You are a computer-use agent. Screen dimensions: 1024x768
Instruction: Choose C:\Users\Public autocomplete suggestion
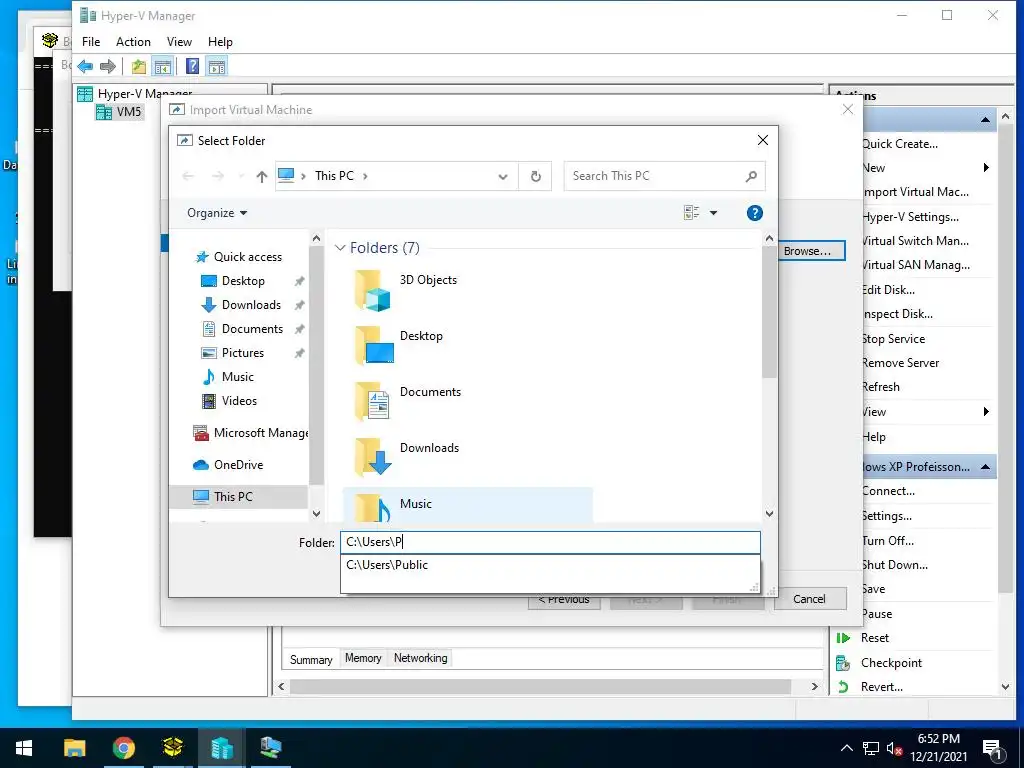pos(550,565)
